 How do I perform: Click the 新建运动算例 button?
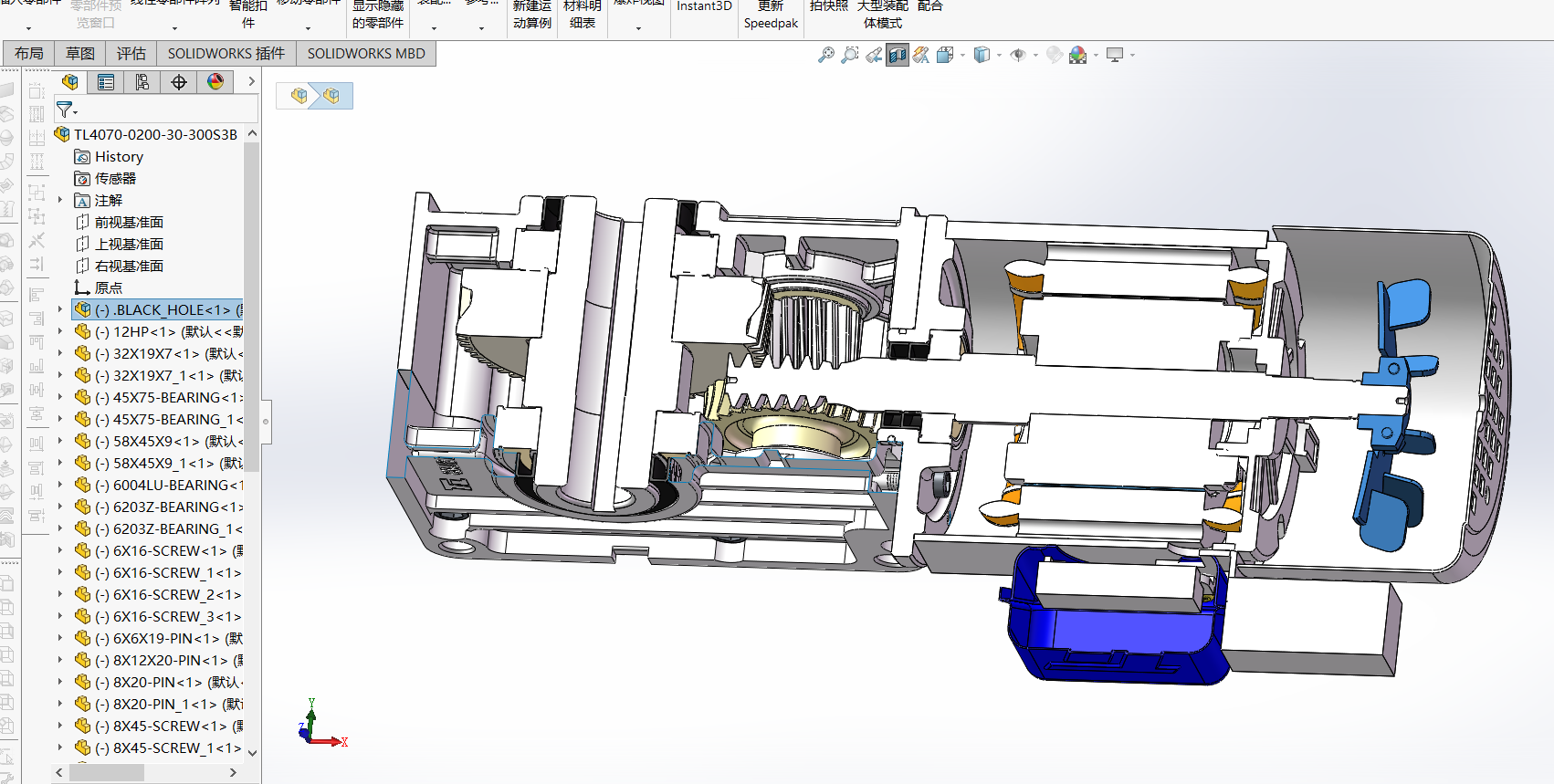[532, 15]
